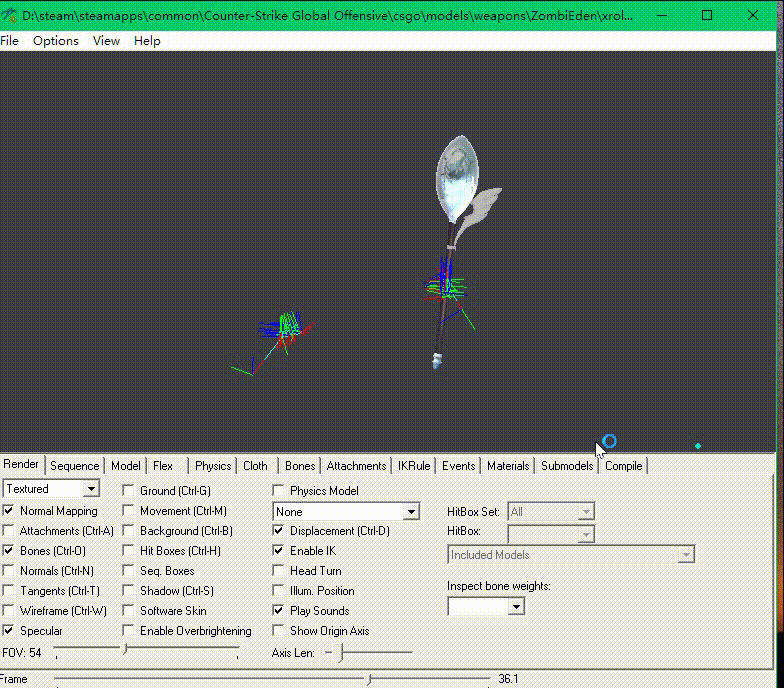Enable Shadow (Ctrl-S) checkbox
Screen dimensions: 784x688
pos(128,590)
